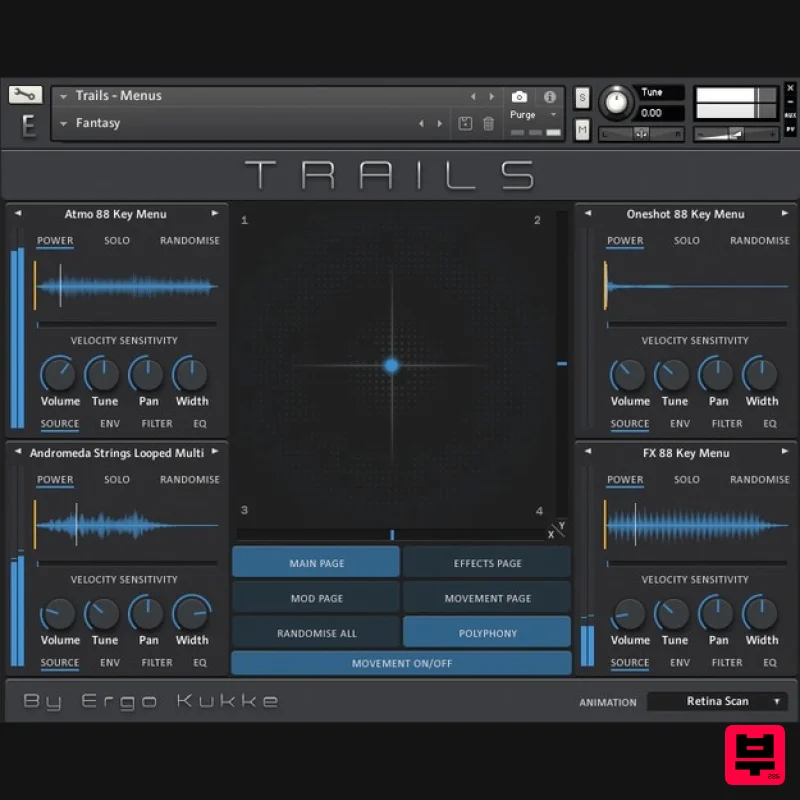Click the center puck of the XY pad
The width and height of the screenshot is (800, 800).
point(391,366)
